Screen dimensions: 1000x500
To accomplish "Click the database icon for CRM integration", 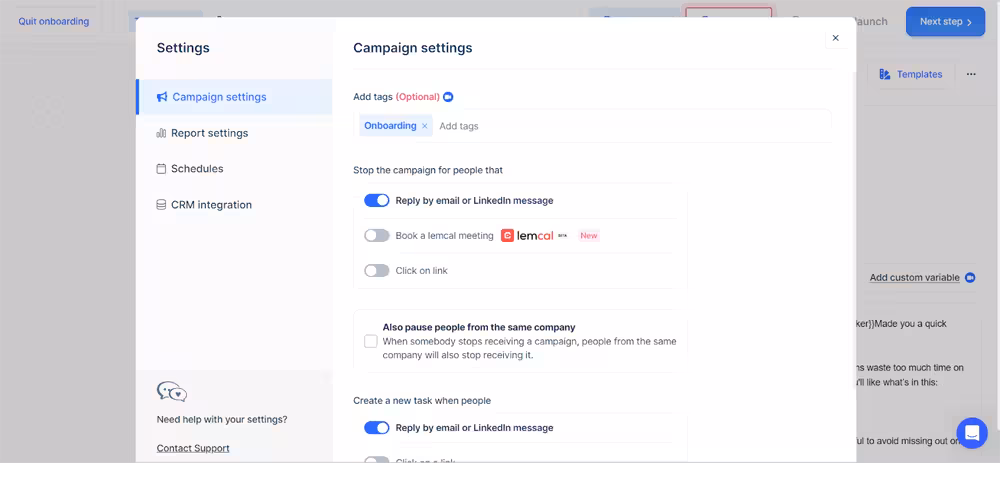I will [x=161, y=205].
